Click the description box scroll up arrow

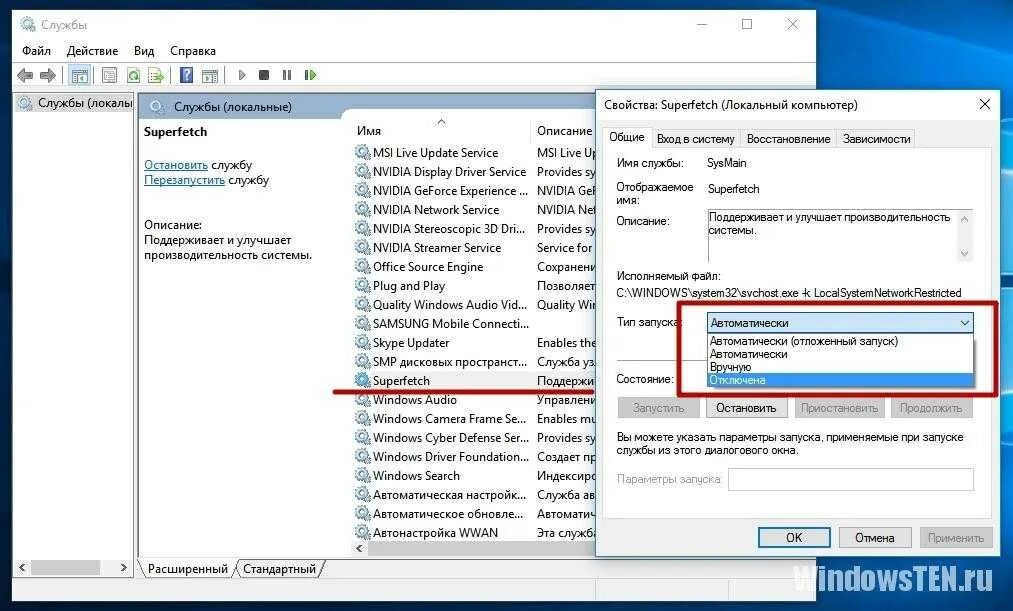coord(964,219)
